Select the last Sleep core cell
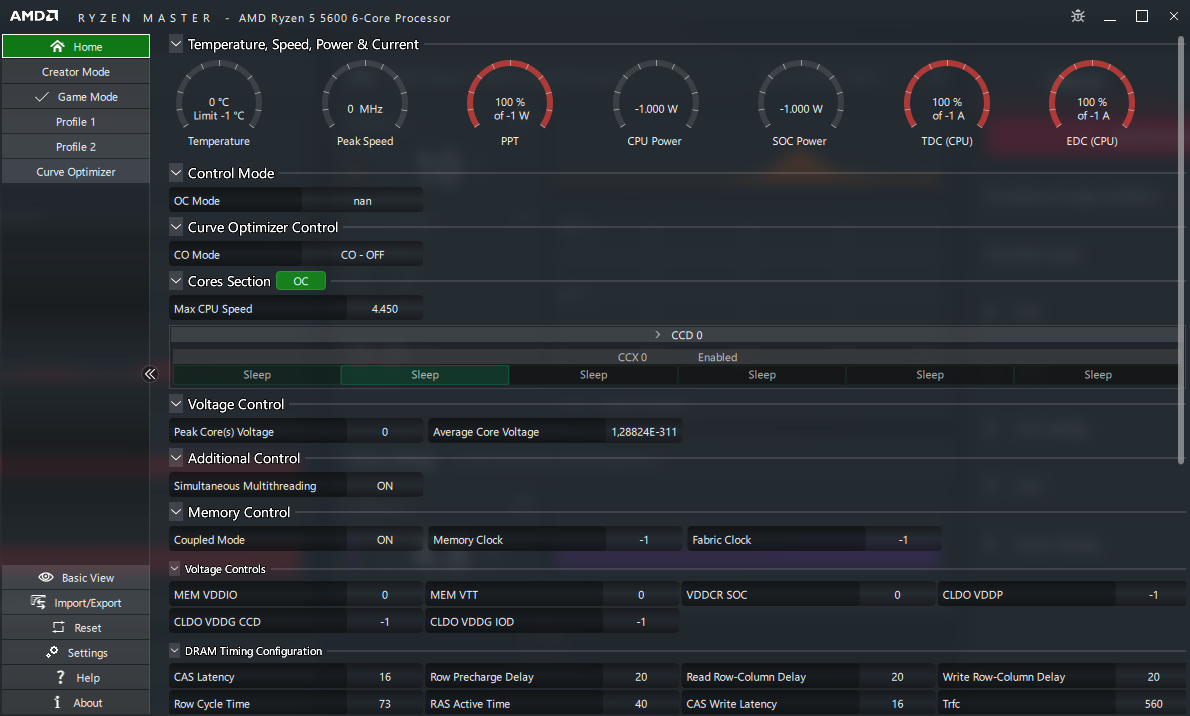 pyautogui.click(x=1097, y=374)
